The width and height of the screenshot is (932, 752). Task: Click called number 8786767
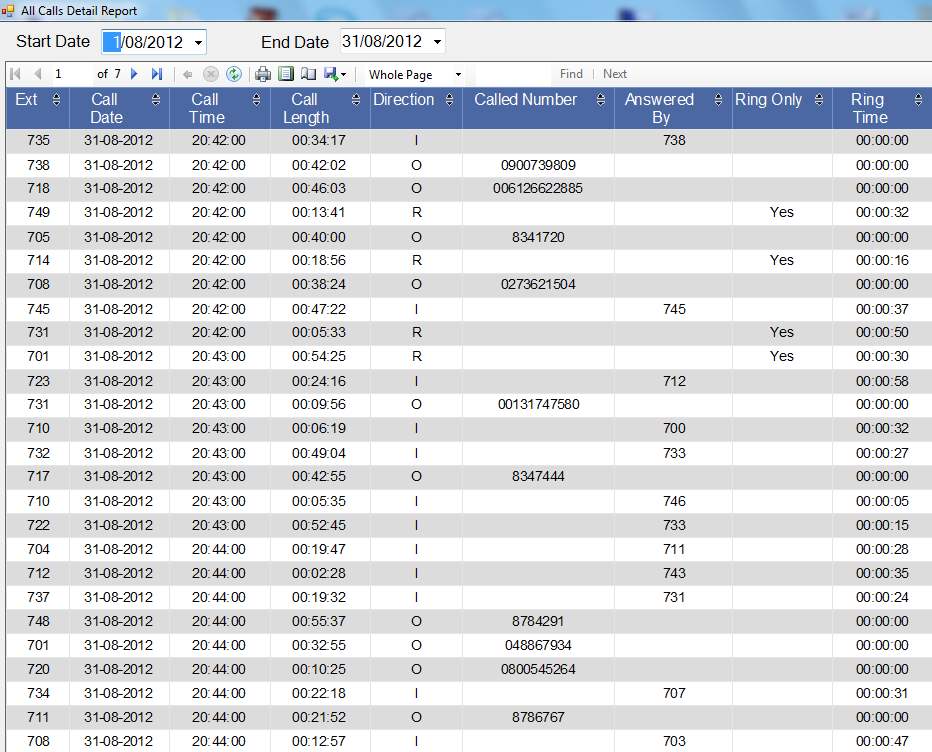(x=538, y=717)
